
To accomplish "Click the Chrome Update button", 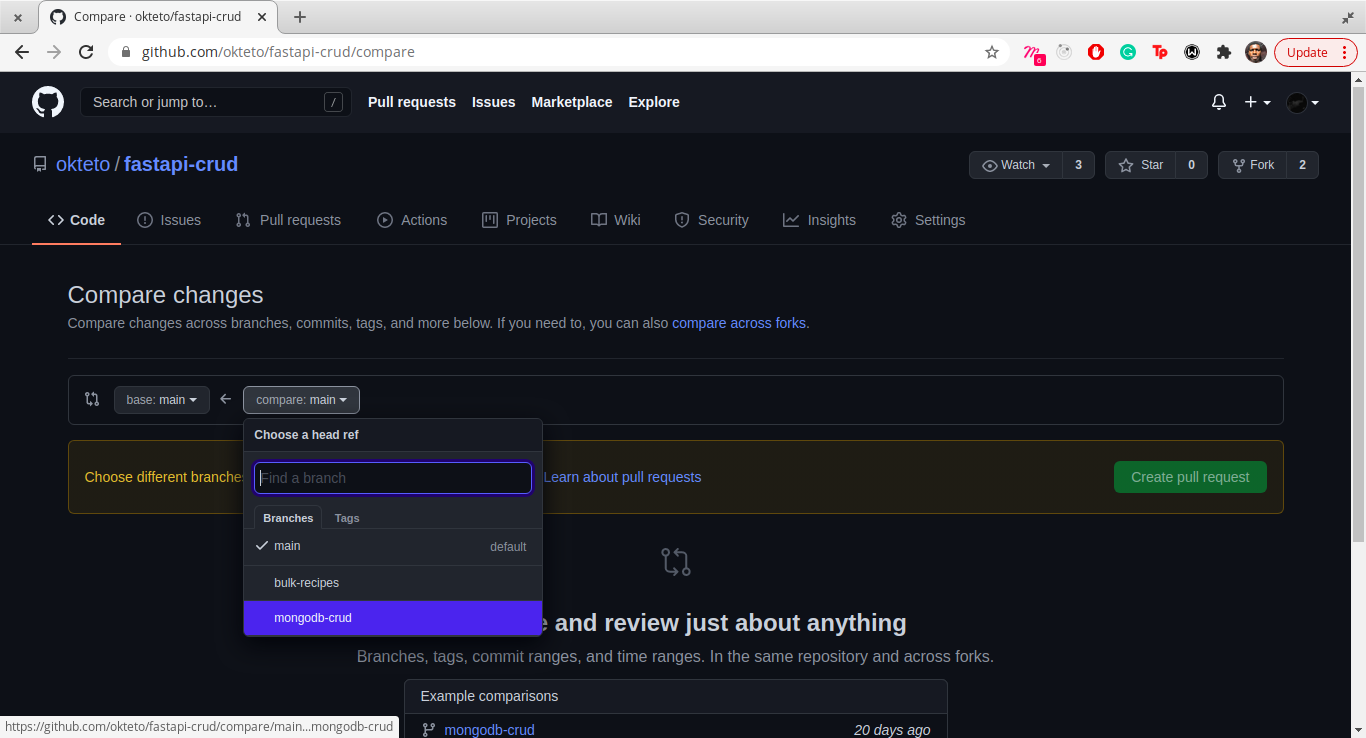I will click(1307, 52).
